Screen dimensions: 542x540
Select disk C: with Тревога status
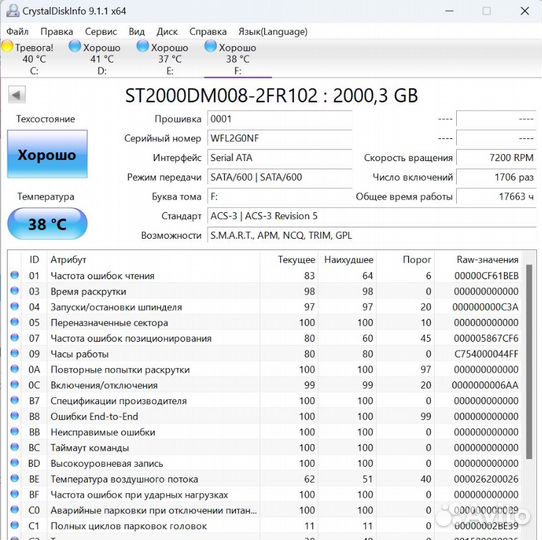click(34, 59)
